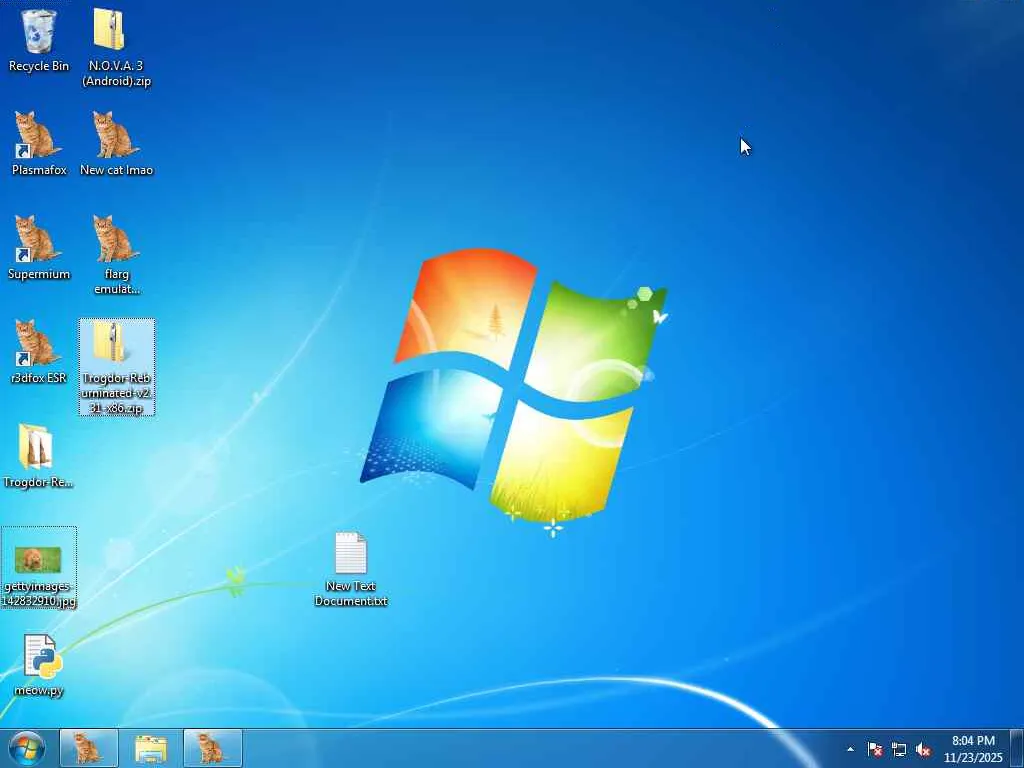Select the Trogdor-Re... folder icon
The width and height of the screenshot is (1024, 768).
coord(39,456)
